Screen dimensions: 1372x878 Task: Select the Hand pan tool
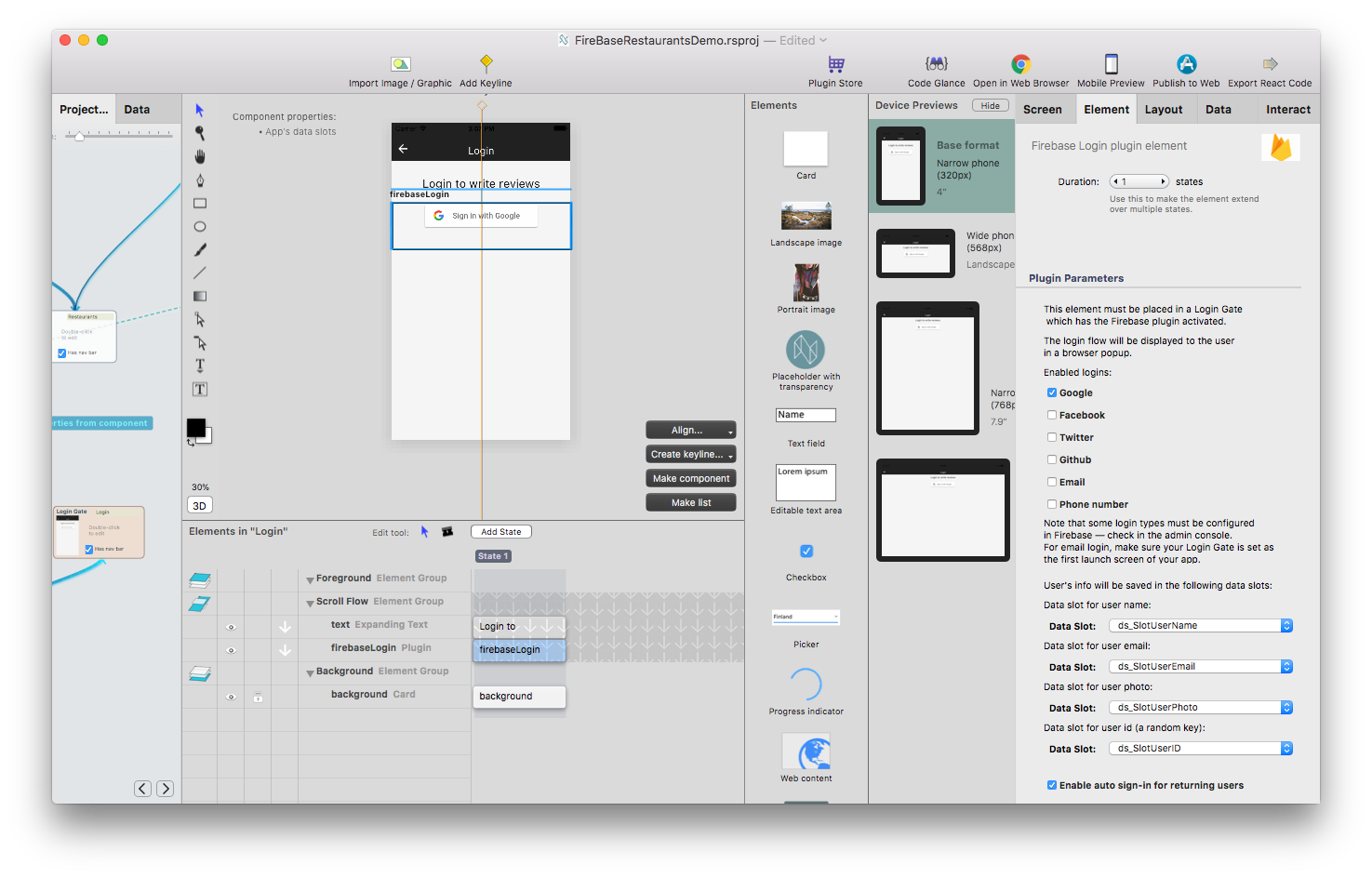[x=200, y=157]
